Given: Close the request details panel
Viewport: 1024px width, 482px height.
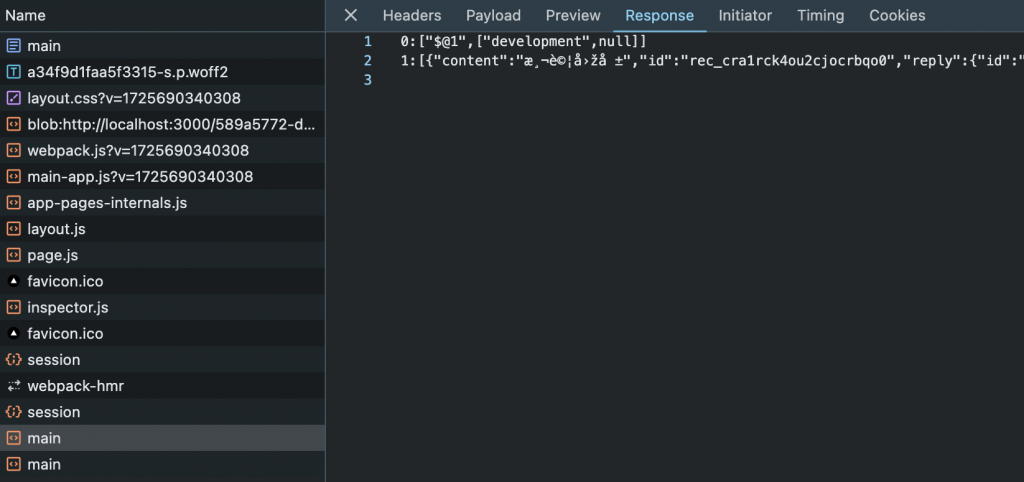Looking at the screenshot, I should [x=351, y=15].
